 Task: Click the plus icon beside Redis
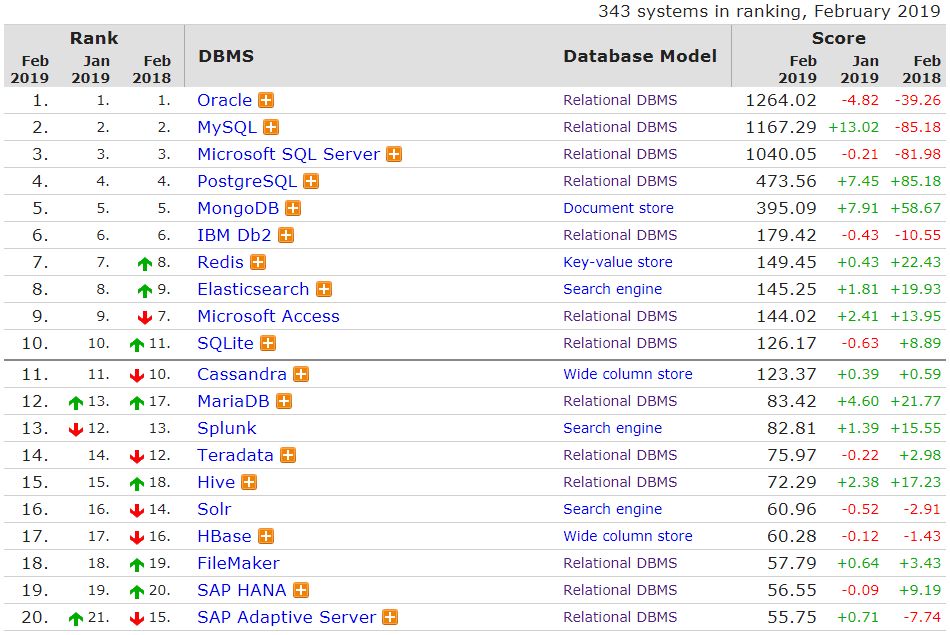(x=258, y=262)
